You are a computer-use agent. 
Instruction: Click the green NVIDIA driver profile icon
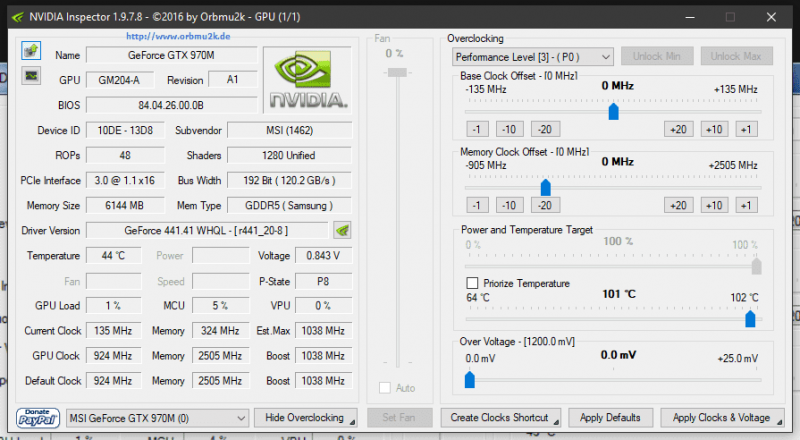(342, 230)
